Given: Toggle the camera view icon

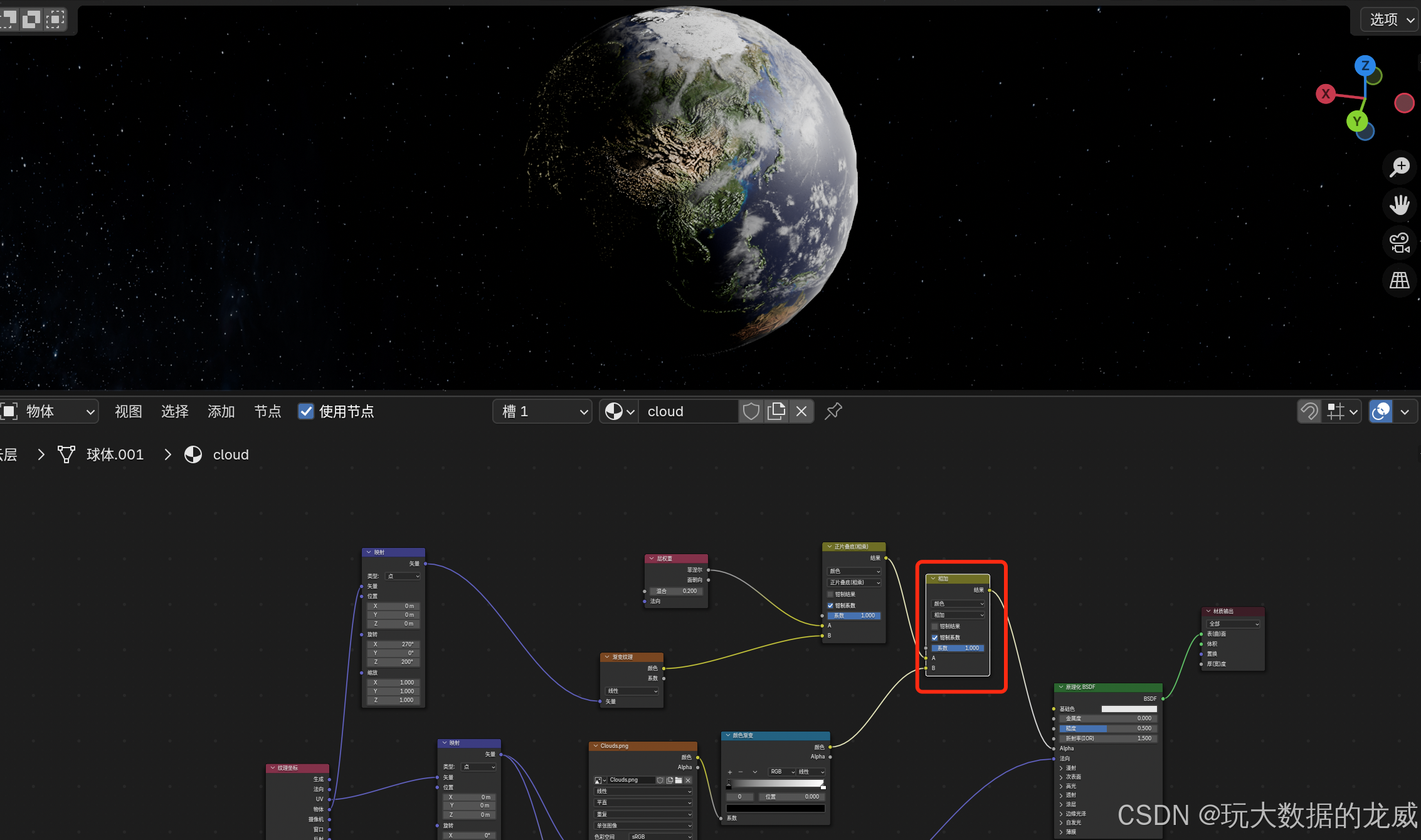Looking at the screenshot, I should click(1400, 243).
